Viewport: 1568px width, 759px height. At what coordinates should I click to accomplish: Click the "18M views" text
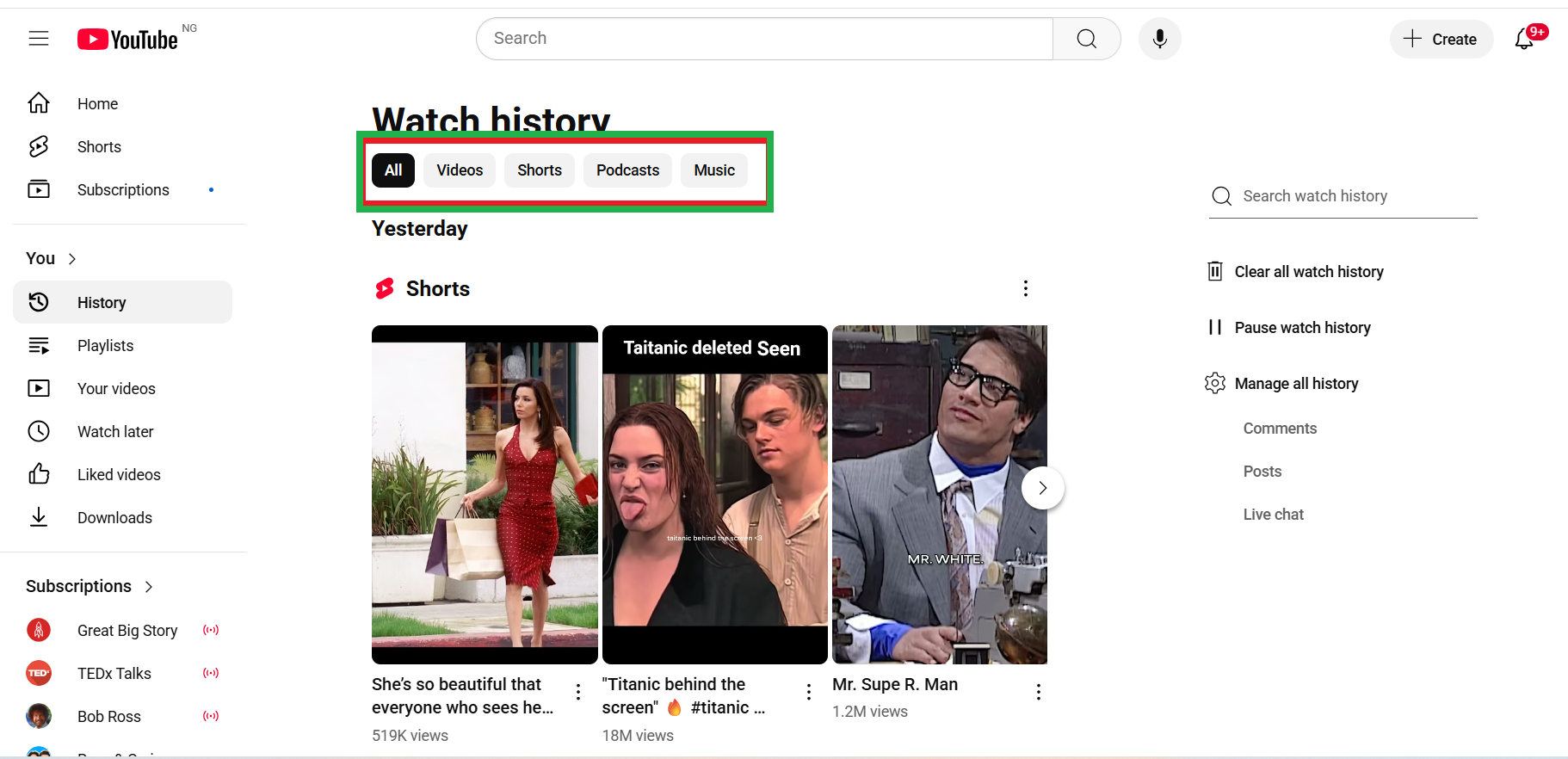[638, 736]
